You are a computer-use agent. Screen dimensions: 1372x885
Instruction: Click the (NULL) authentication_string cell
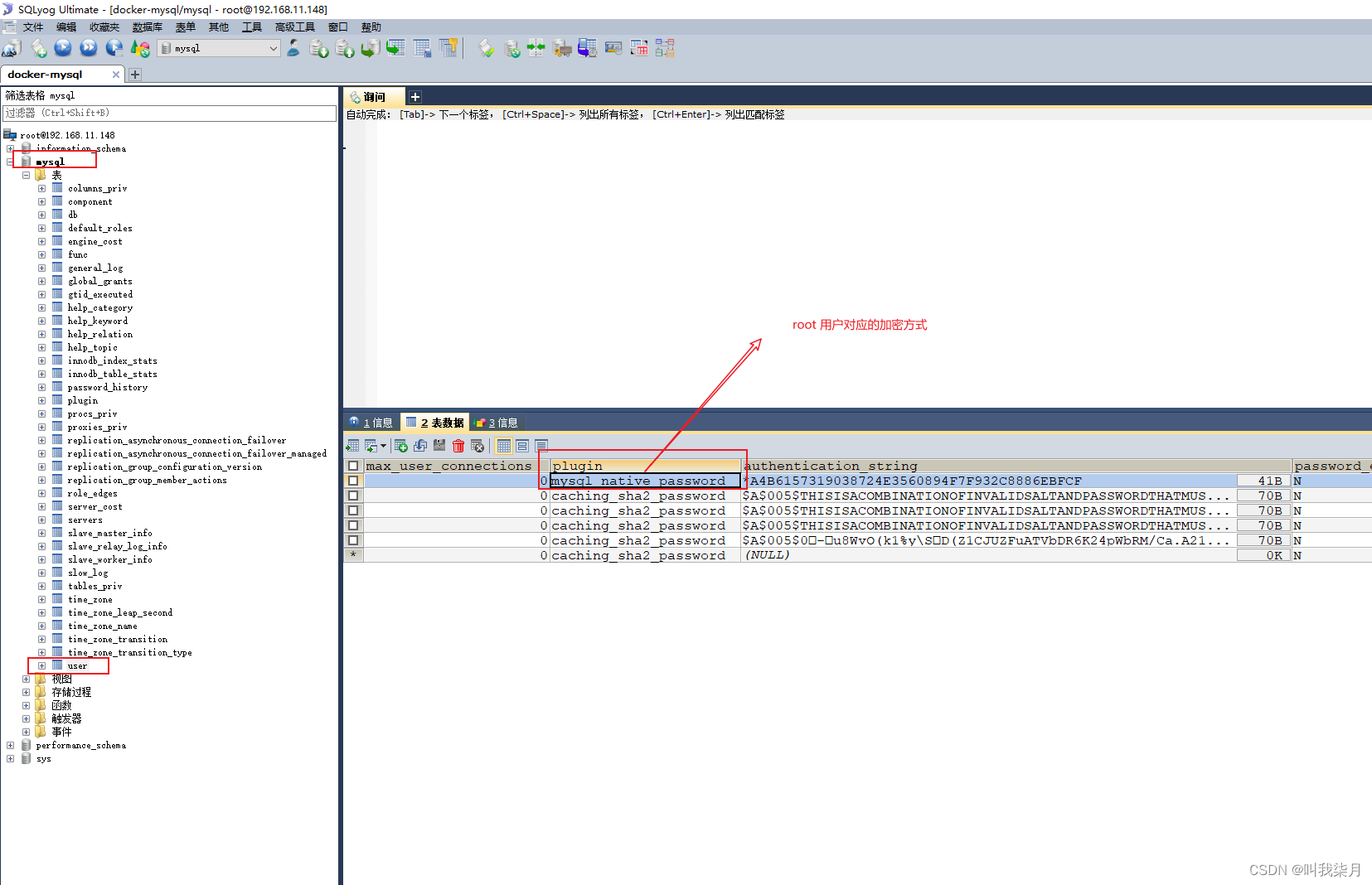pyautogui.click(x=989, y=555)
